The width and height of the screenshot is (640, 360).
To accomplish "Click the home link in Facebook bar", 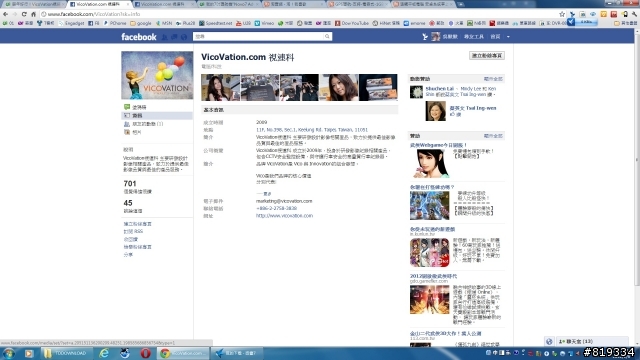I will tap(495, 37).
